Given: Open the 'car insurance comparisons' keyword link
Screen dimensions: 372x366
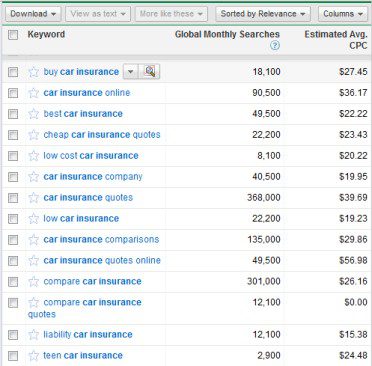Looking at the screenshot, I should (x=101, y=239).
